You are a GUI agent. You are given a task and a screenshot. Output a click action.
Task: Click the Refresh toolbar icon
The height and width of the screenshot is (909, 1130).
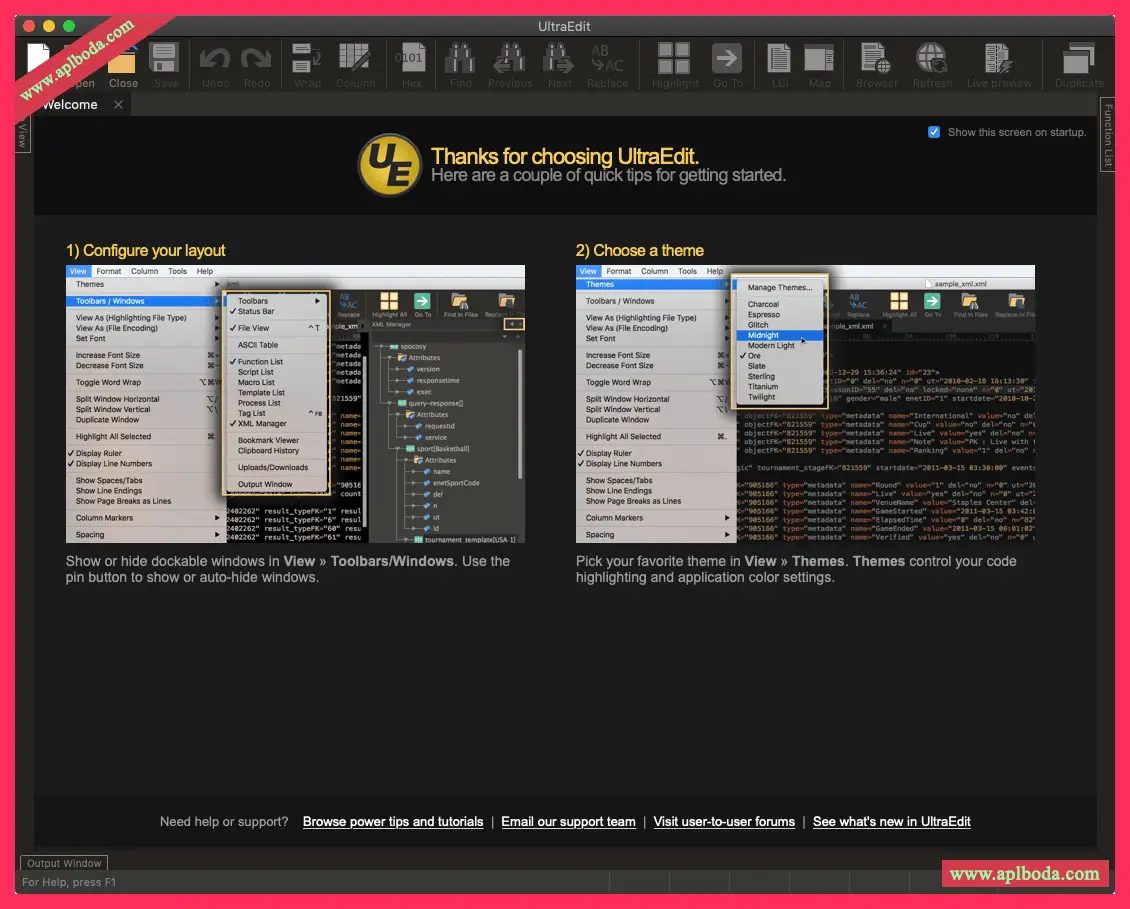coord(932,65)
